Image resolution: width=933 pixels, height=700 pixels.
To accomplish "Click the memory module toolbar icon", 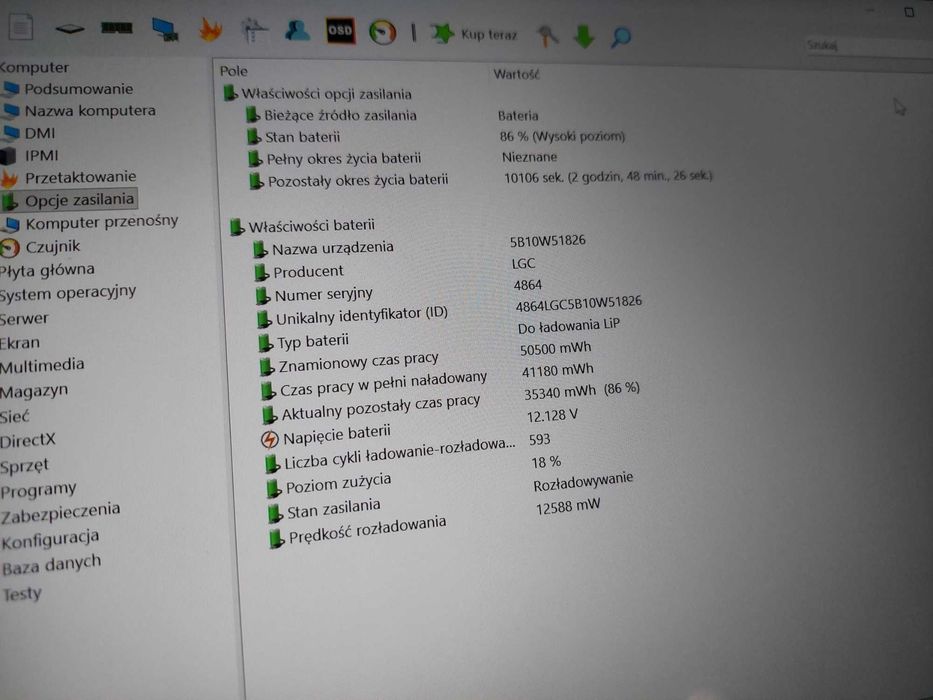I will tap(117, 27).
